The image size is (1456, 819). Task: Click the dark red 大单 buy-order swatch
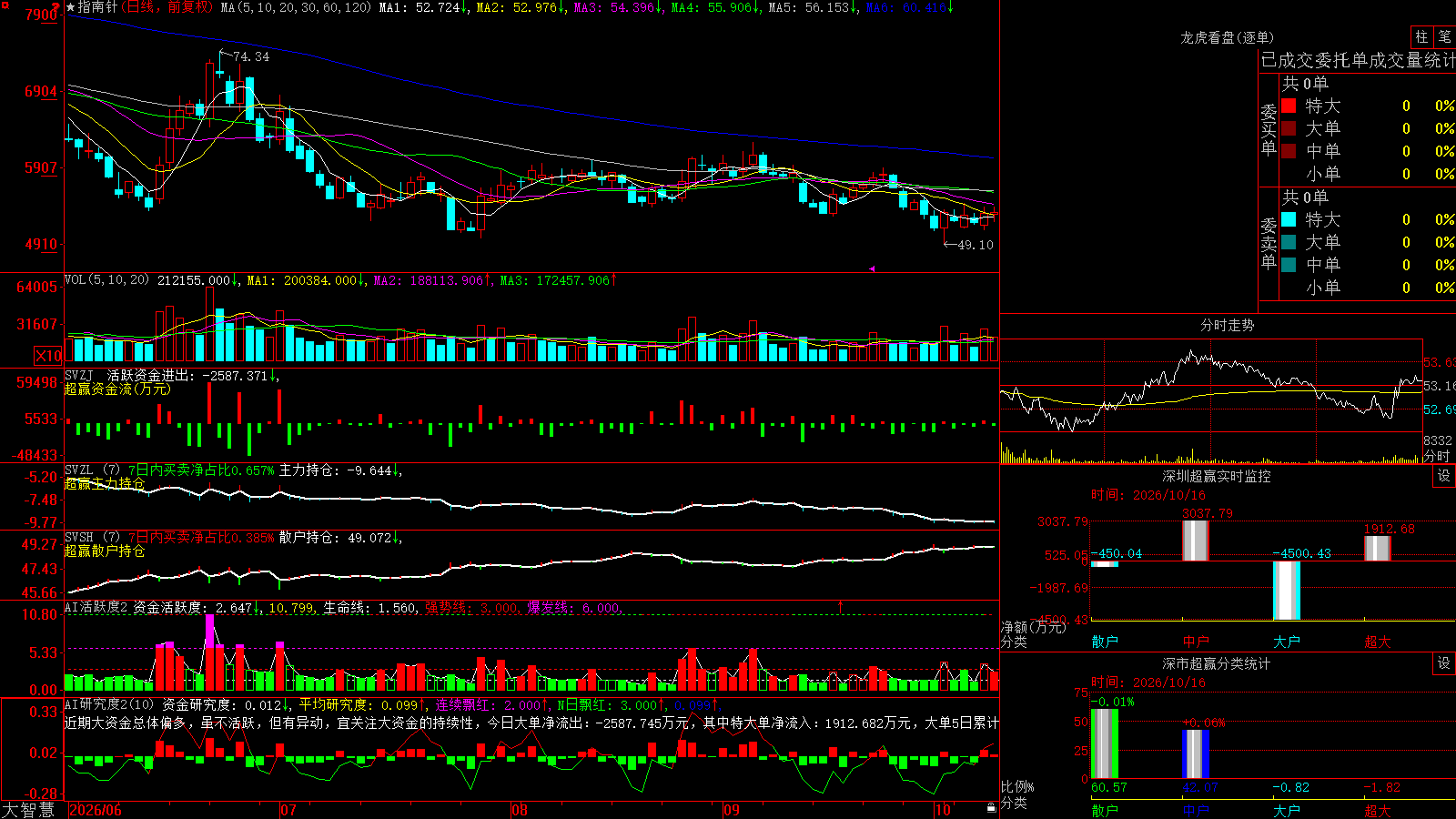[x=1289, y=128]
